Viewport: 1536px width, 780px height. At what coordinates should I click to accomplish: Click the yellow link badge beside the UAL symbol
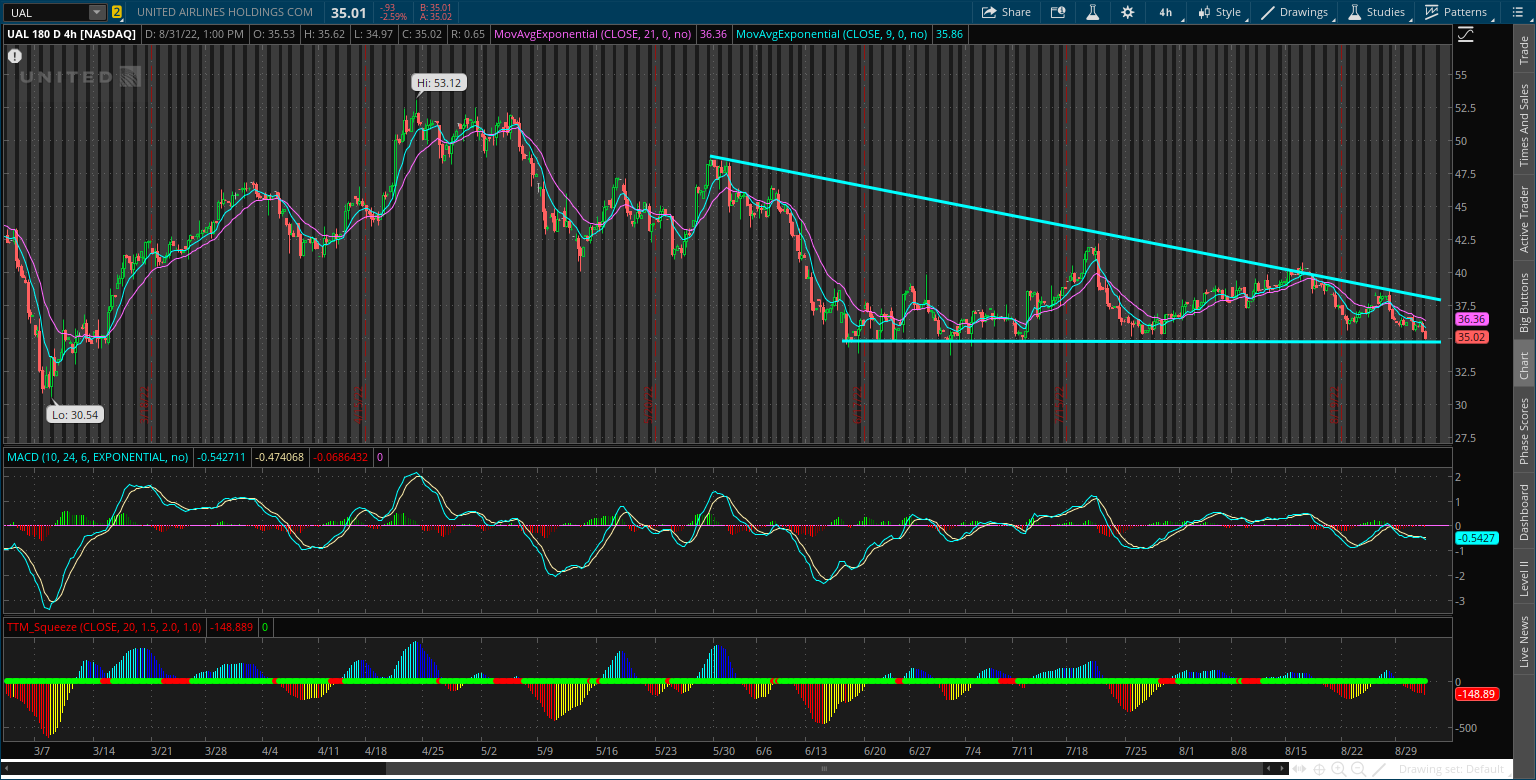point(119,12)
